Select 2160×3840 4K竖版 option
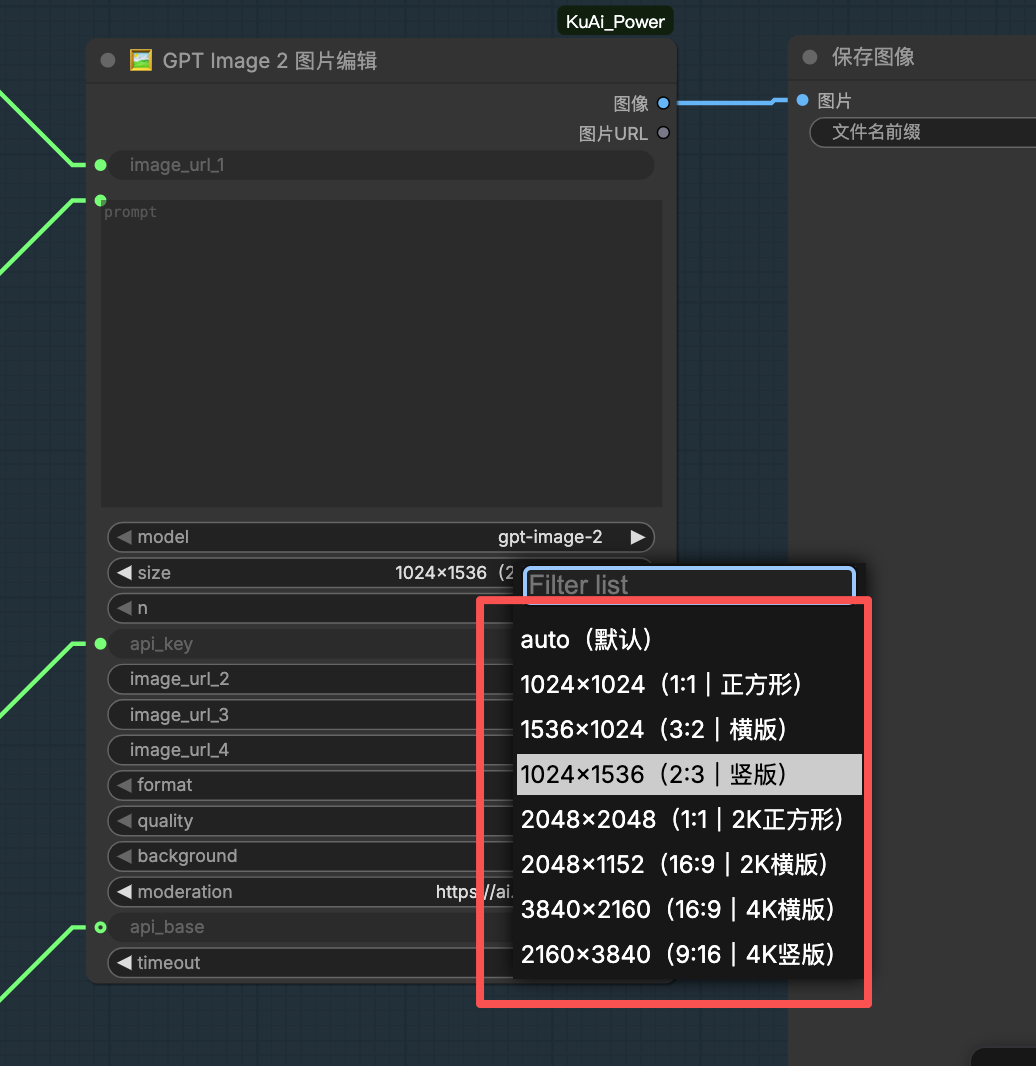1036x1066 pixels. [x=689, y=954]
